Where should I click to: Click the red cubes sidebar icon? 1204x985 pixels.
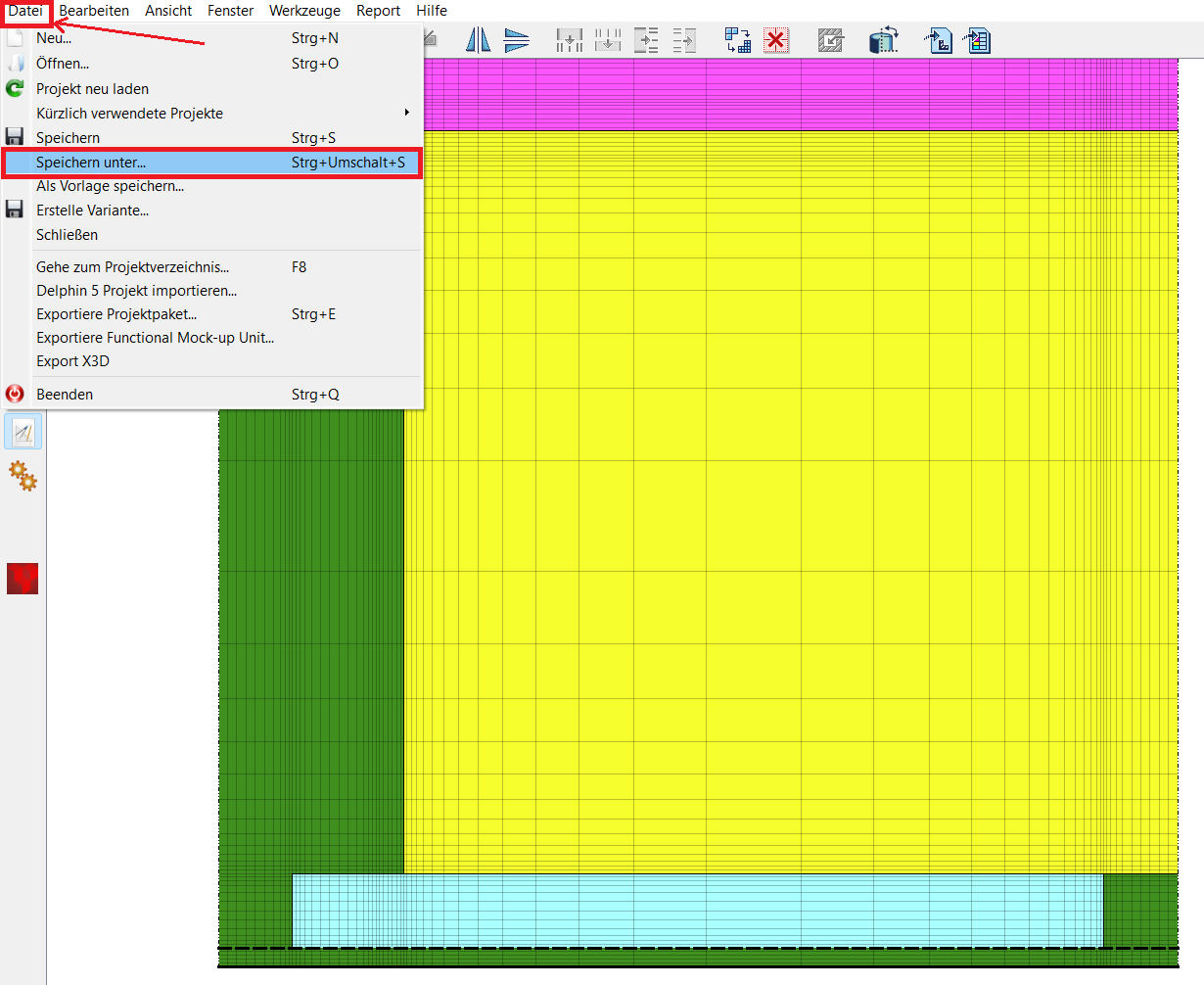[23, 579]
